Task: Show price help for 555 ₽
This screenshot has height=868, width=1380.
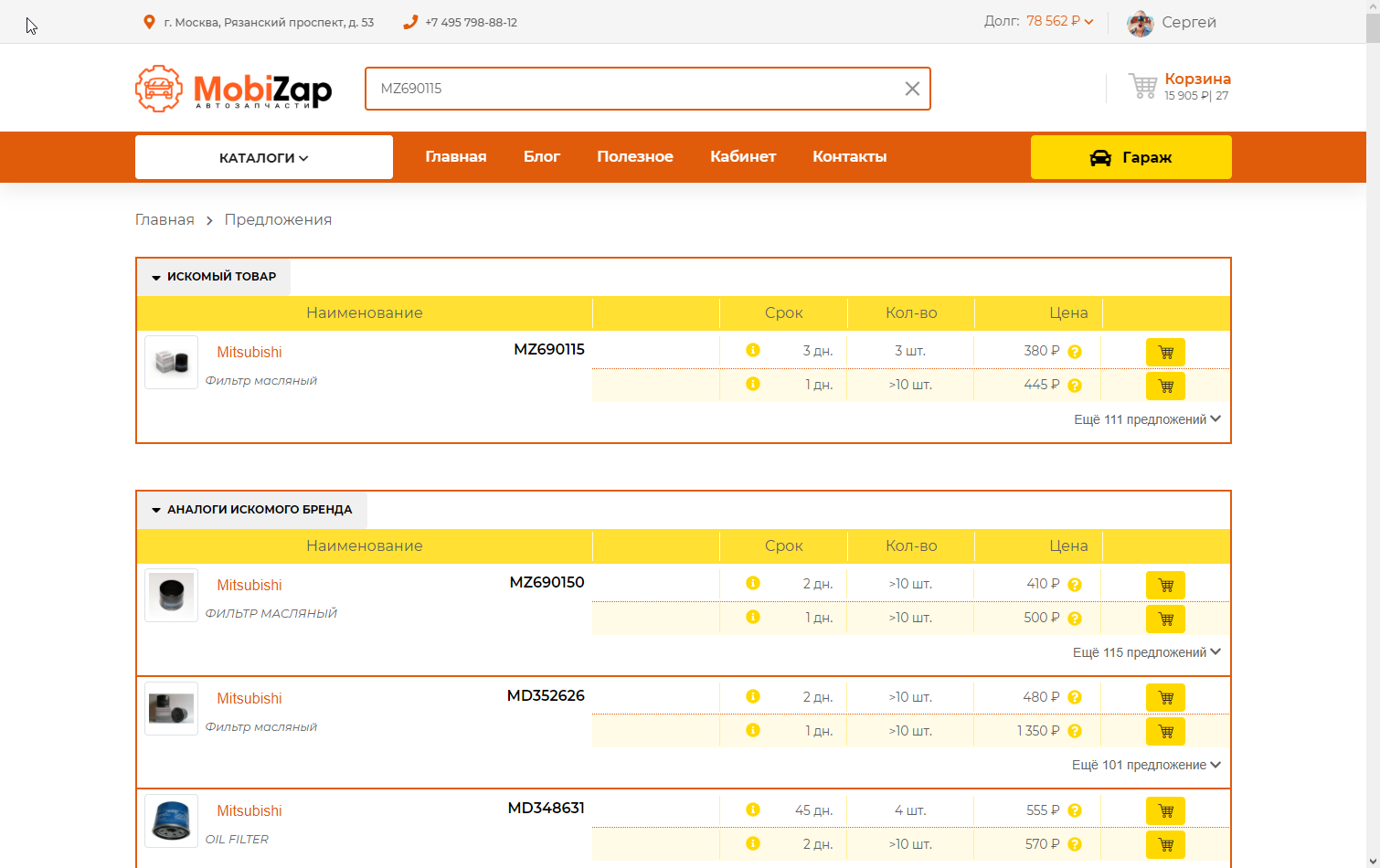Action: pyautogui.click(x=1075, y=810)
